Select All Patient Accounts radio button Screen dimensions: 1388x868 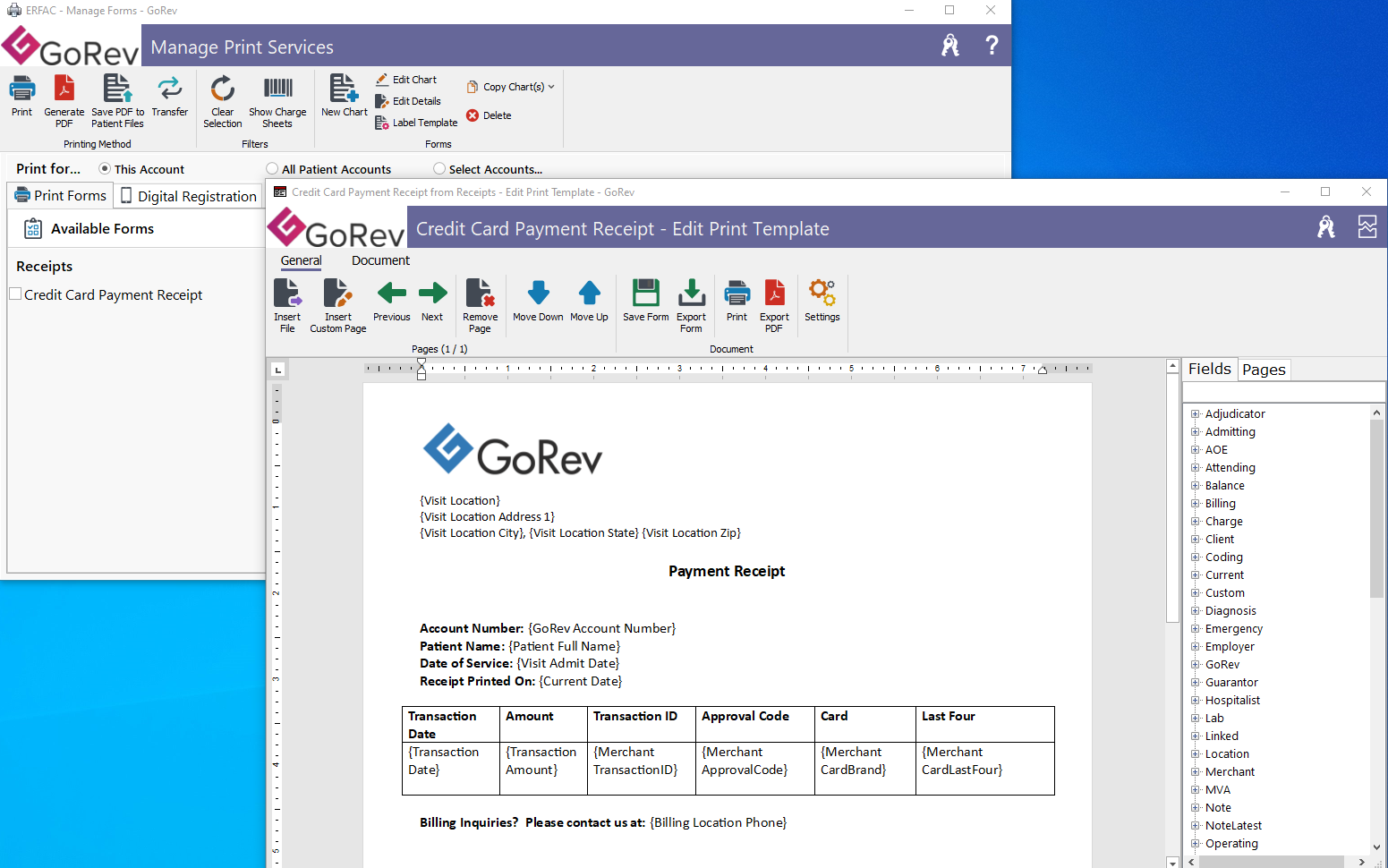[x=272, y=168]
